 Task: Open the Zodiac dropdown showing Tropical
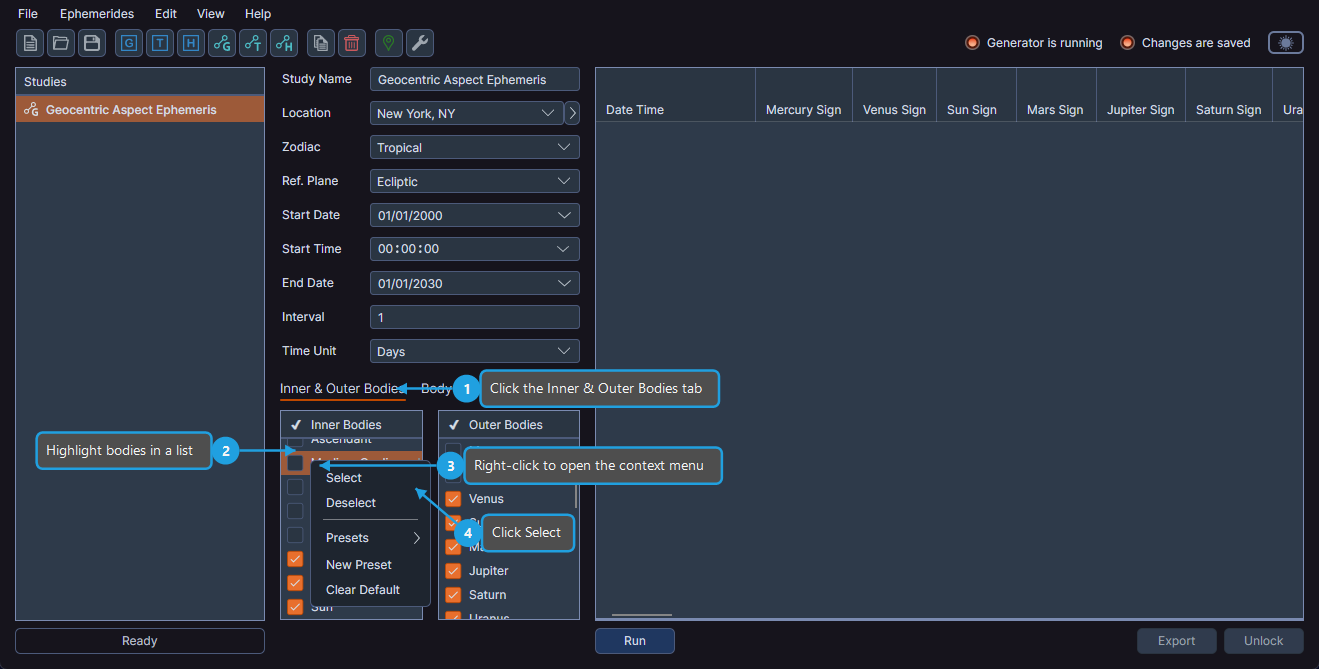point(474,147)
